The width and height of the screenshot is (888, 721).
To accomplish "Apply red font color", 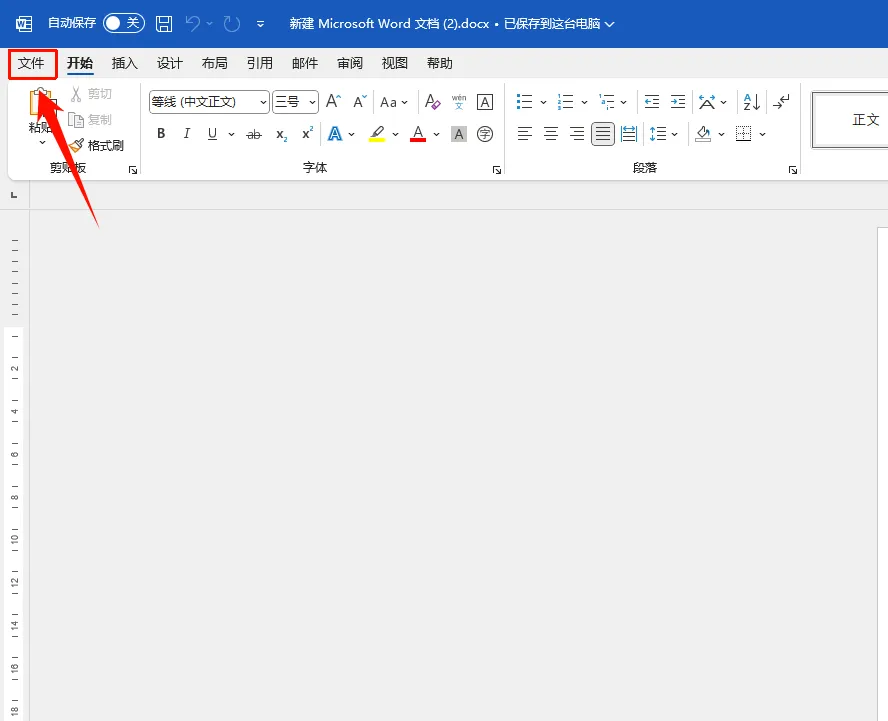I will (418, 134).
